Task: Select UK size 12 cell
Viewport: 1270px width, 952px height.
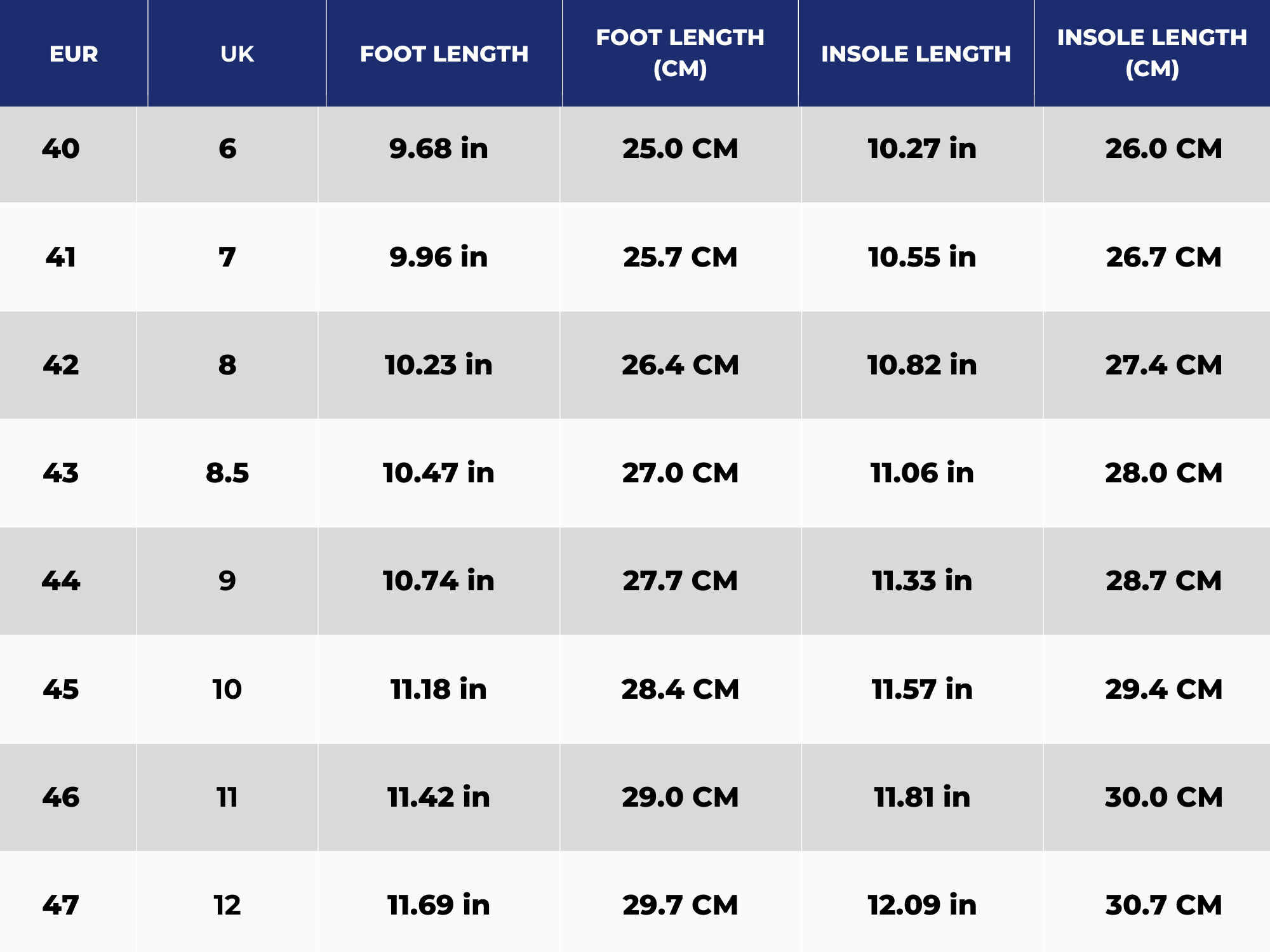Action: [227, 906]
